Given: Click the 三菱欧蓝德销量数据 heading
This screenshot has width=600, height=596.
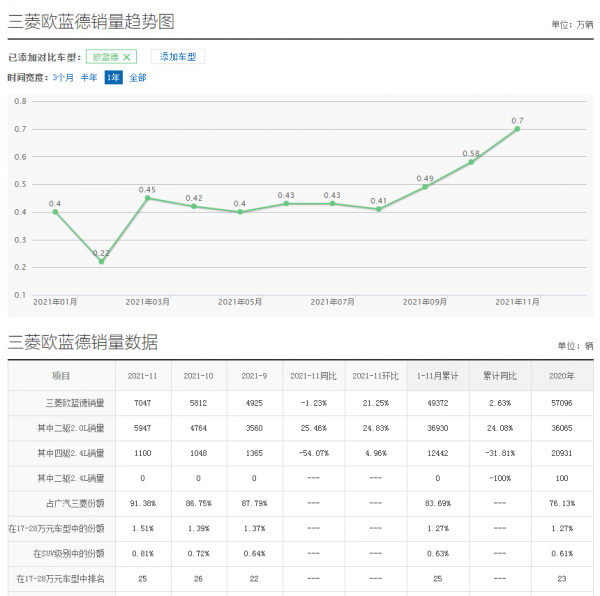Looking at the screenshot, I should (83, 342).
